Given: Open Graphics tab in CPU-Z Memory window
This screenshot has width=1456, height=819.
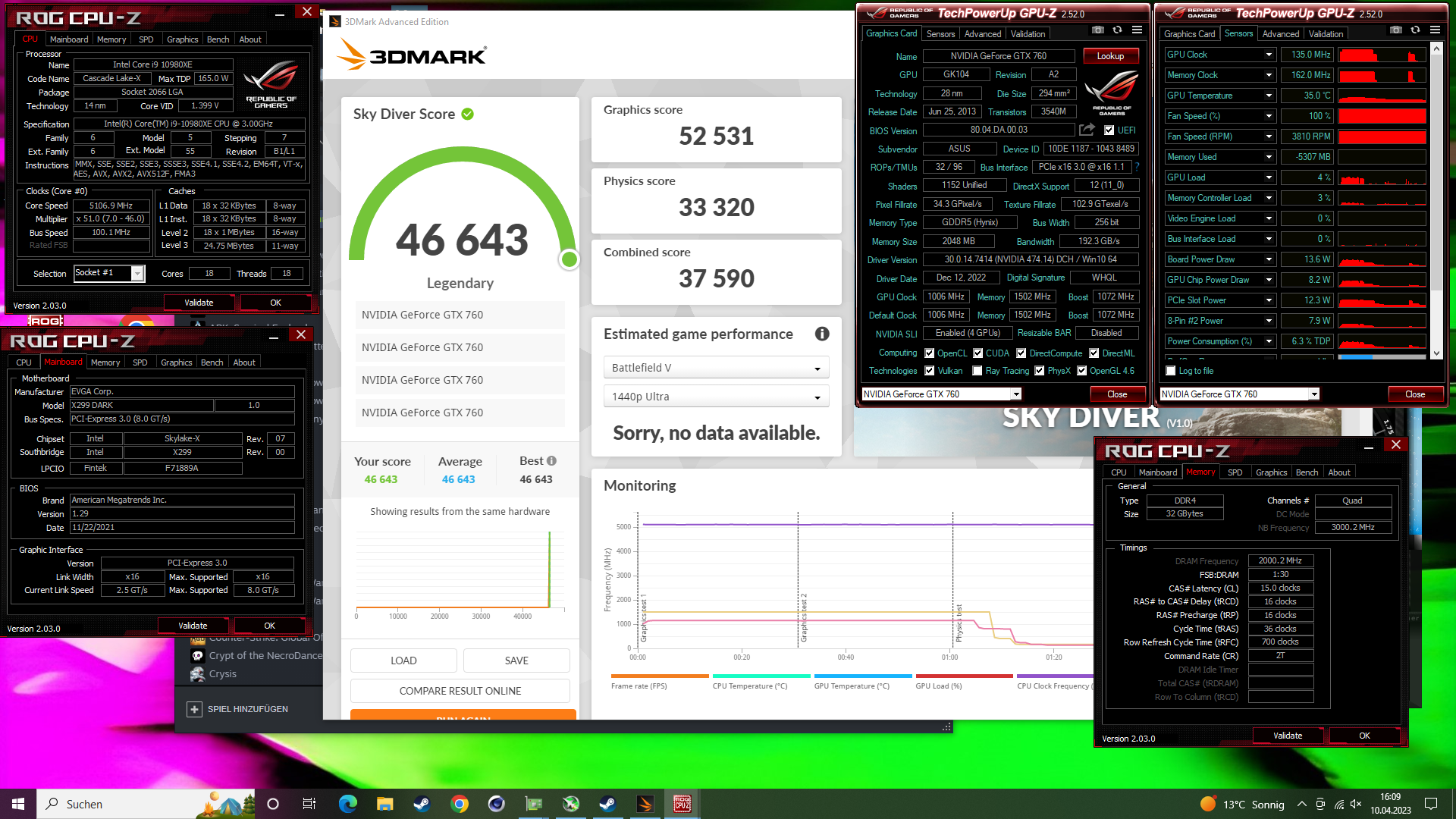Looking at the screenshot, I should tap(1271, 472).
